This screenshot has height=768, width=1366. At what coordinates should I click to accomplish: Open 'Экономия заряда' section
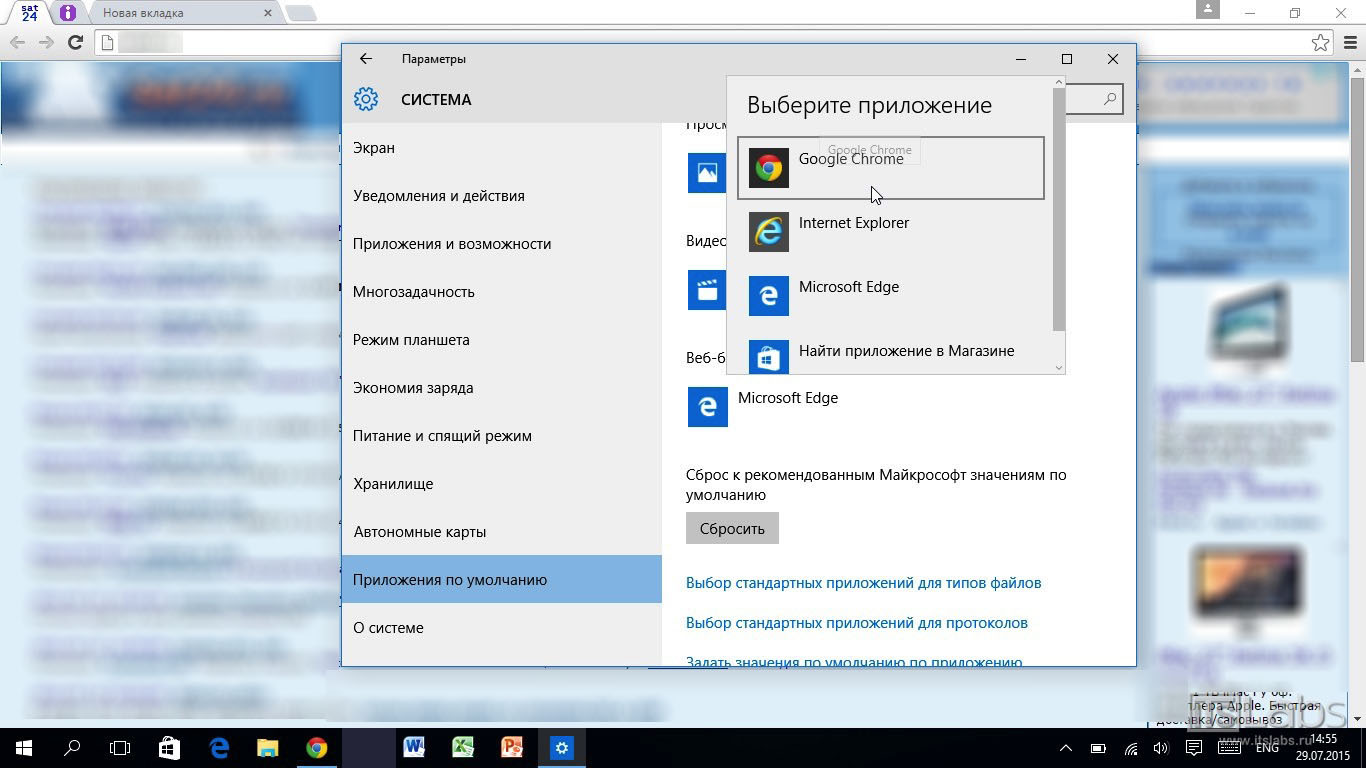(501, 388)
